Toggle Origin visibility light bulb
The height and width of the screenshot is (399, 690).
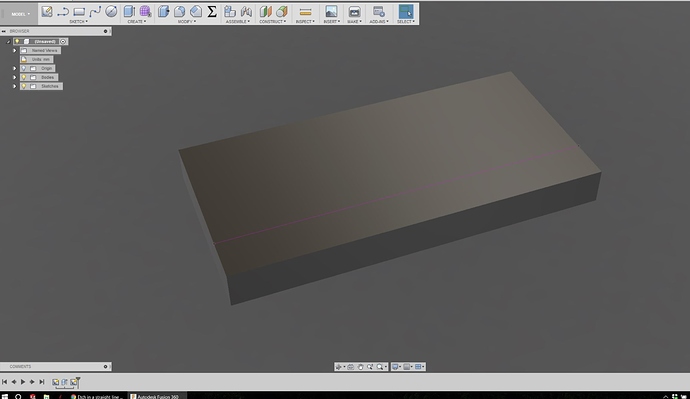pyautogui.click(x=24, y=68)
